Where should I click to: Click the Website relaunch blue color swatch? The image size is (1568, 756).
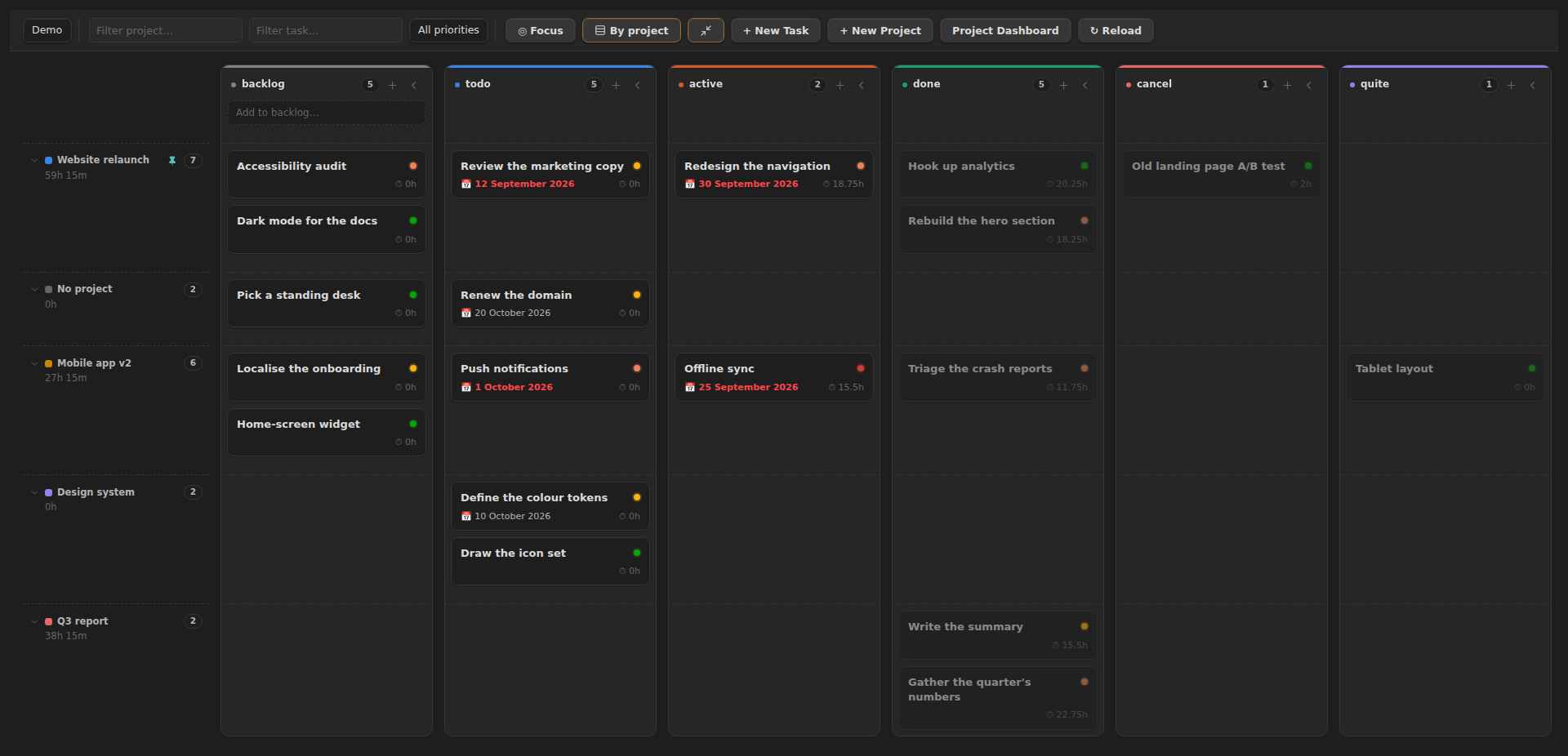click(48, 161)
